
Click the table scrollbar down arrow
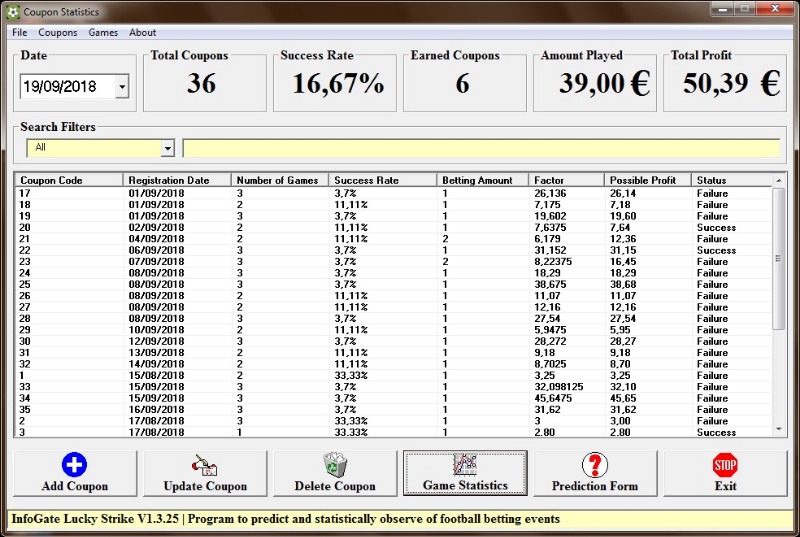point(780,428)
